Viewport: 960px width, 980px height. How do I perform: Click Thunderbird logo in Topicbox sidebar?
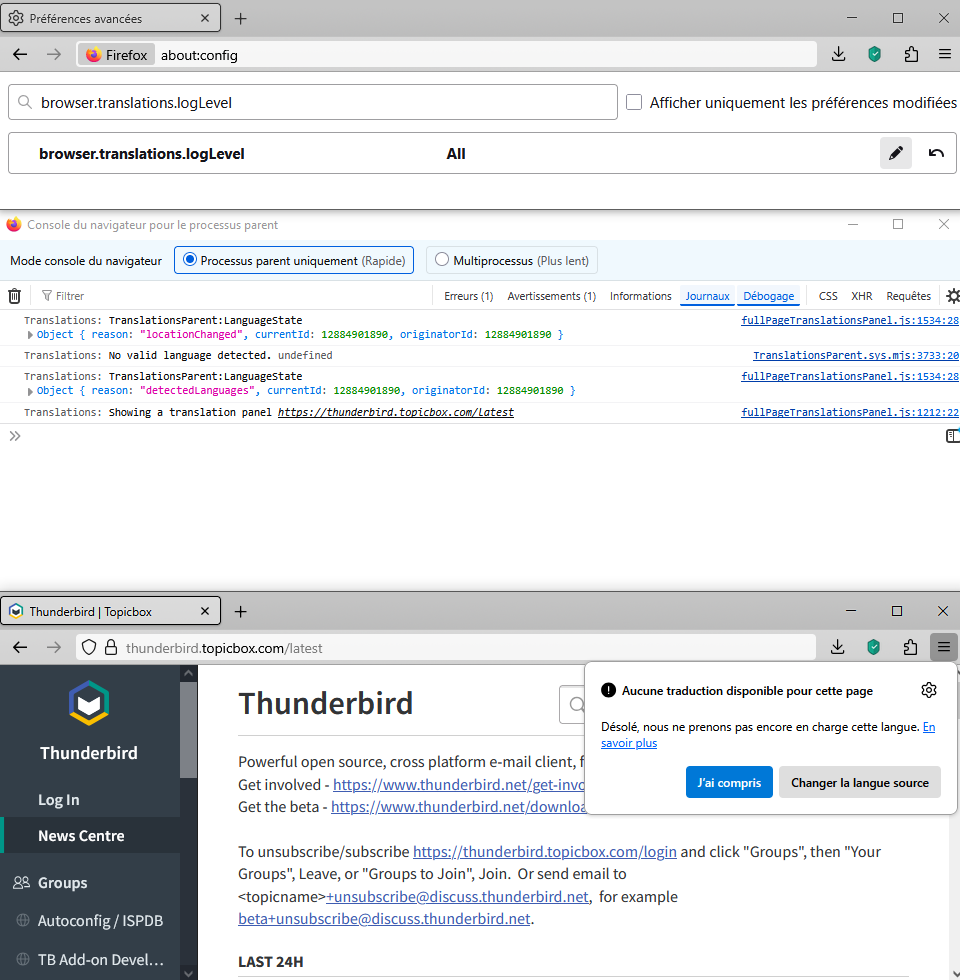pyautogui.click(x=89, y=703)
